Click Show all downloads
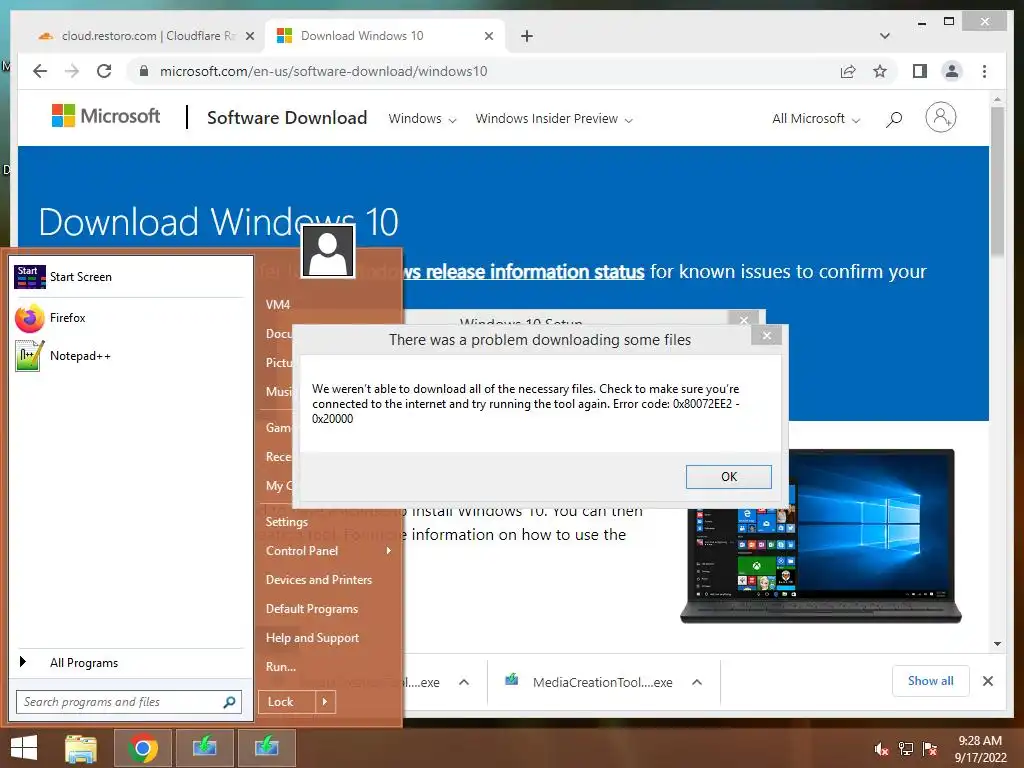 (x=931, y=681)
